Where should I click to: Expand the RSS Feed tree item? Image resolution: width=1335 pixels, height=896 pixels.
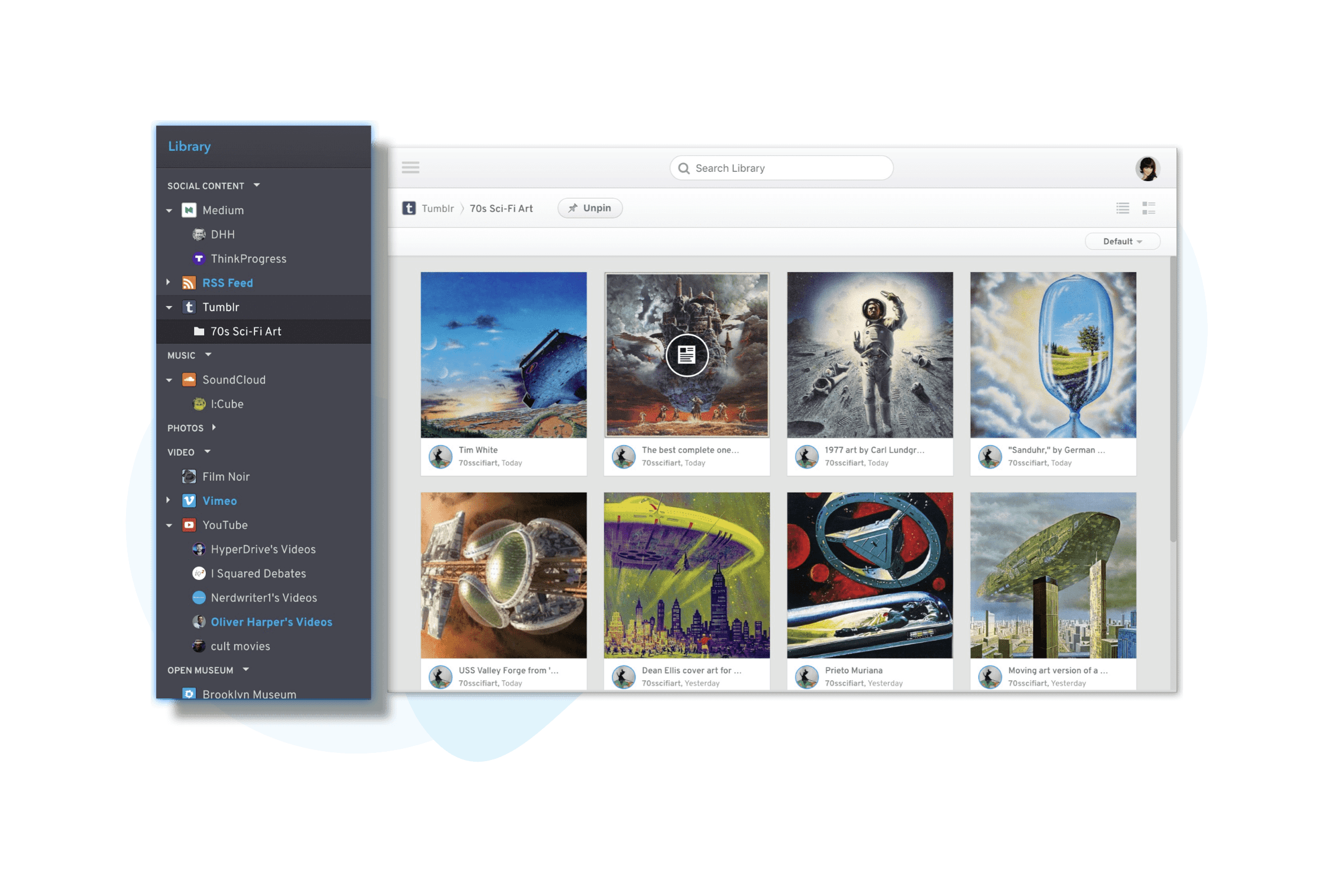pos(168,282)
